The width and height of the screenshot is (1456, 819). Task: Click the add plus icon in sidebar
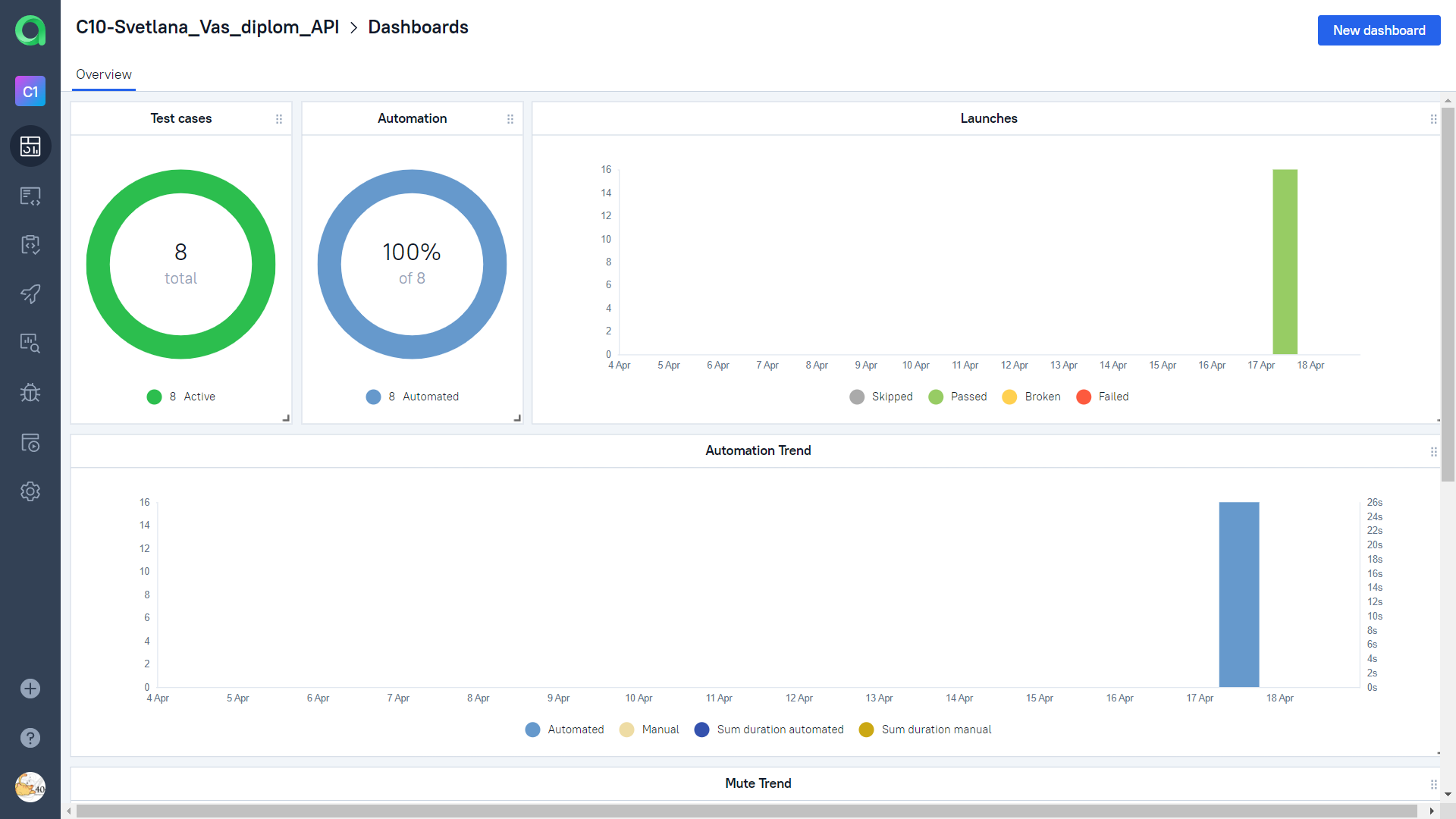pos(30,689)
